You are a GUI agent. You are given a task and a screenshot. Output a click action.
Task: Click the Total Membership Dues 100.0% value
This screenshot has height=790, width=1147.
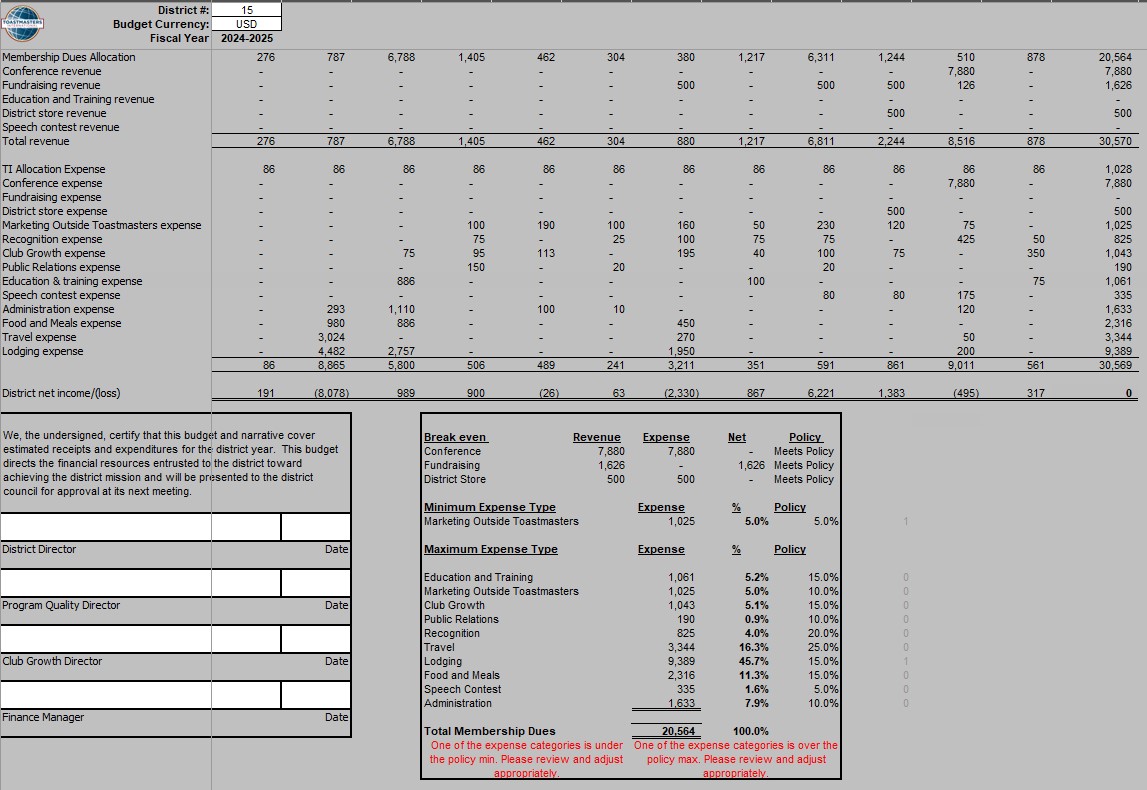[x=751, y=731]
